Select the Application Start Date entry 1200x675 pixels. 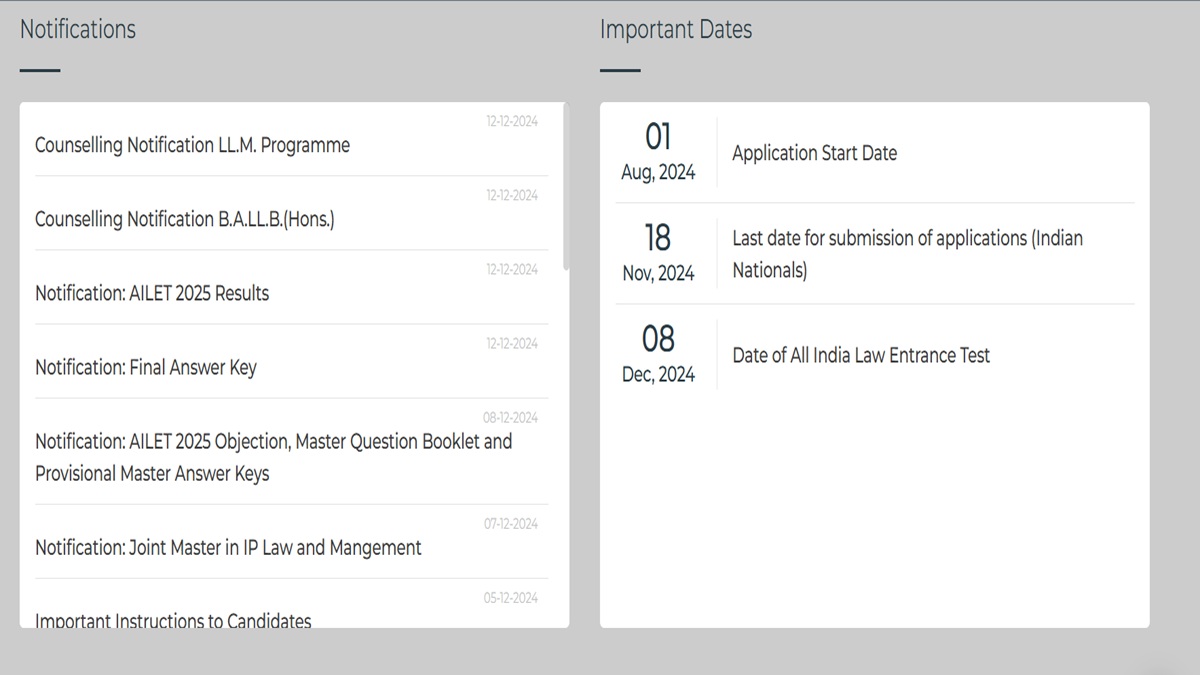click(x=814, y=153)
